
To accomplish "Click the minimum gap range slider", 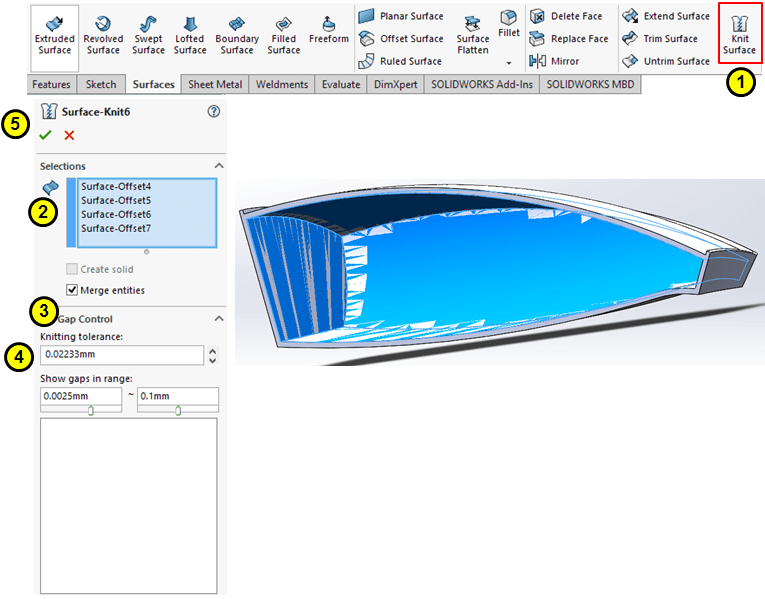I will pyautogui.click(x=91, y=410).
